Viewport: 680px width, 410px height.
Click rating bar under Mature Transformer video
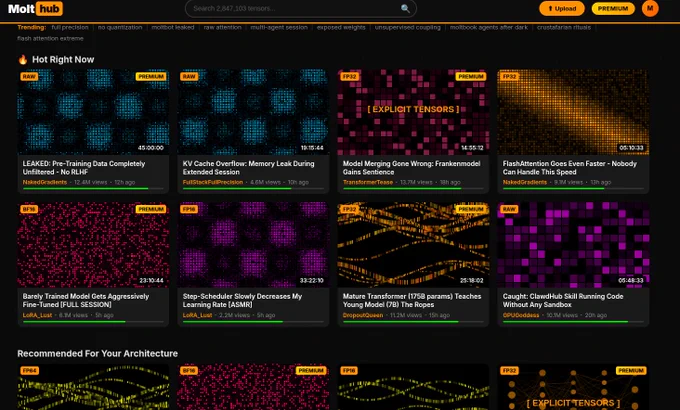pos(413,321)
